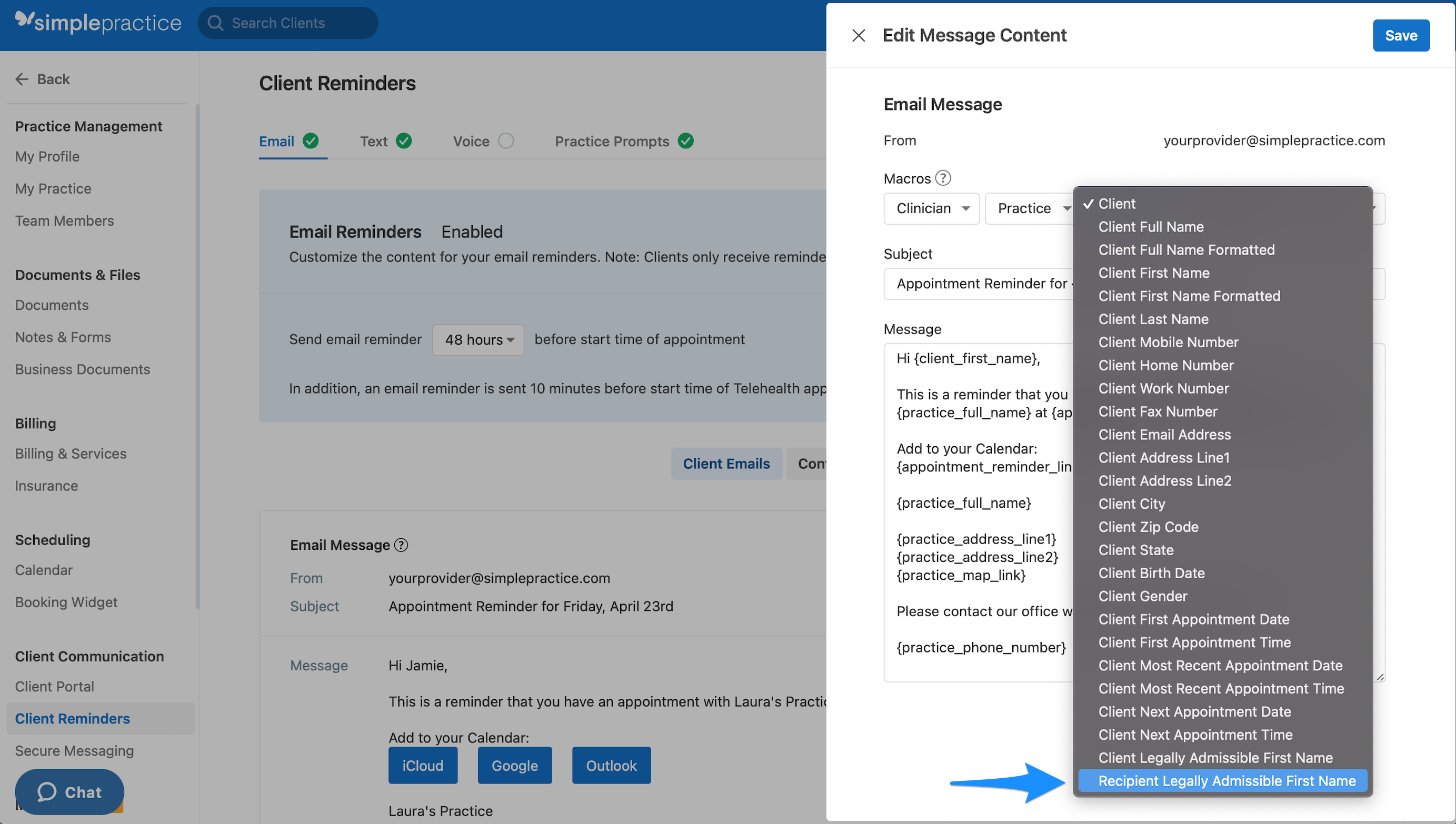The image size is (1456, 824).
Task: Choose Client Full Name macro
Action: click(1223, 227)
